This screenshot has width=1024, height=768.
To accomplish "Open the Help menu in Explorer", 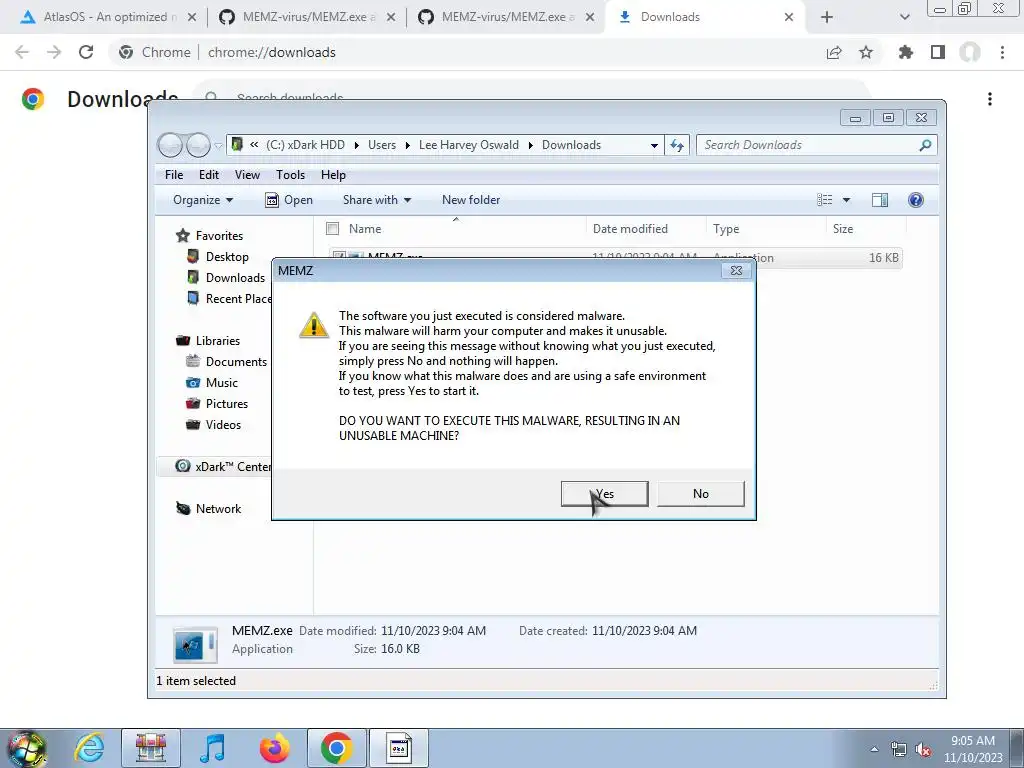I will pyautogui.click(x=333, y=175).
